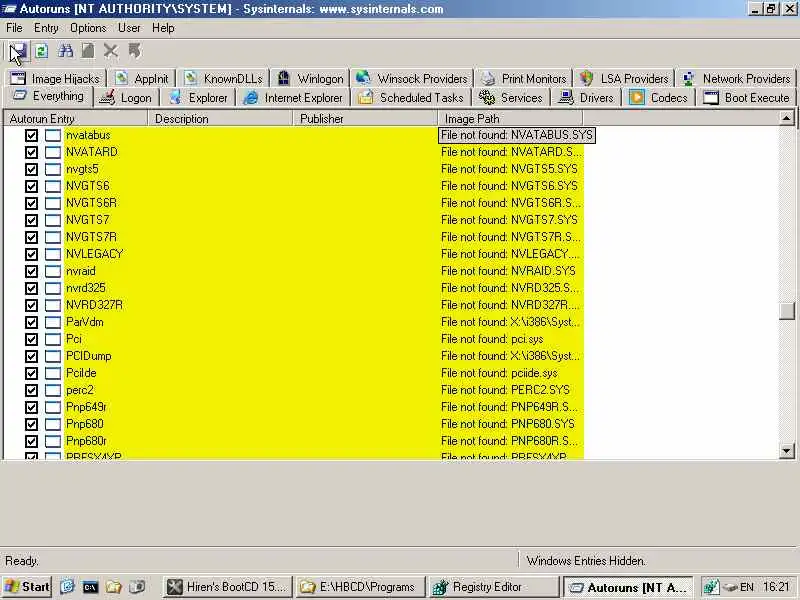This screenshot has width=800, height=600.
Task: Toggle the NVGTS6 checkbox
Action: tap(31, 186)
